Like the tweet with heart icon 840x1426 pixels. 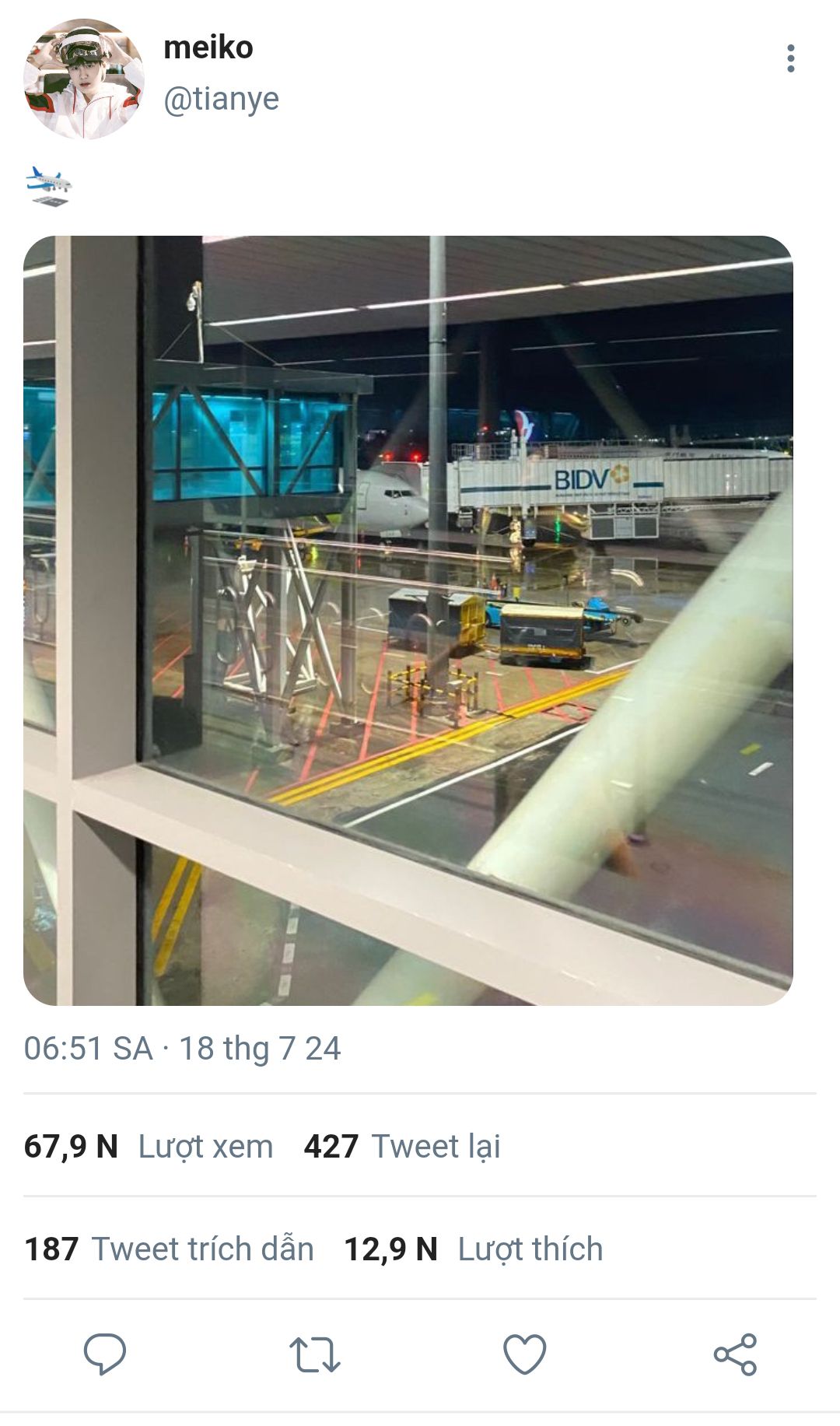525,1354
